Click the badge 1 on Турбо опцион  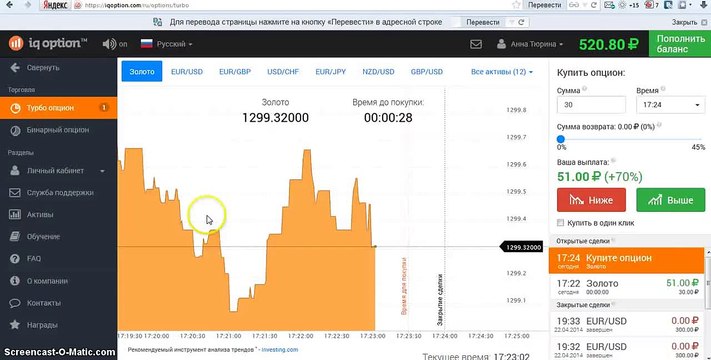pos(104,108)
